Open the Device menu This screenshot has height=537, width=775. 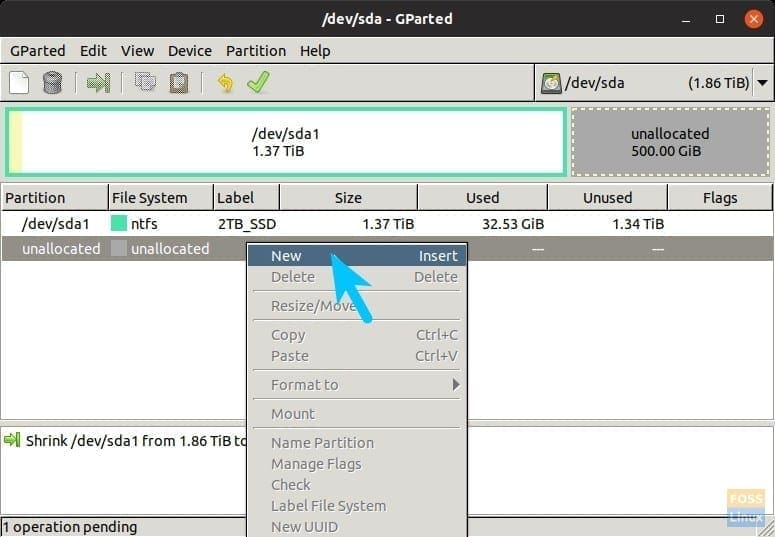point(189,51)
